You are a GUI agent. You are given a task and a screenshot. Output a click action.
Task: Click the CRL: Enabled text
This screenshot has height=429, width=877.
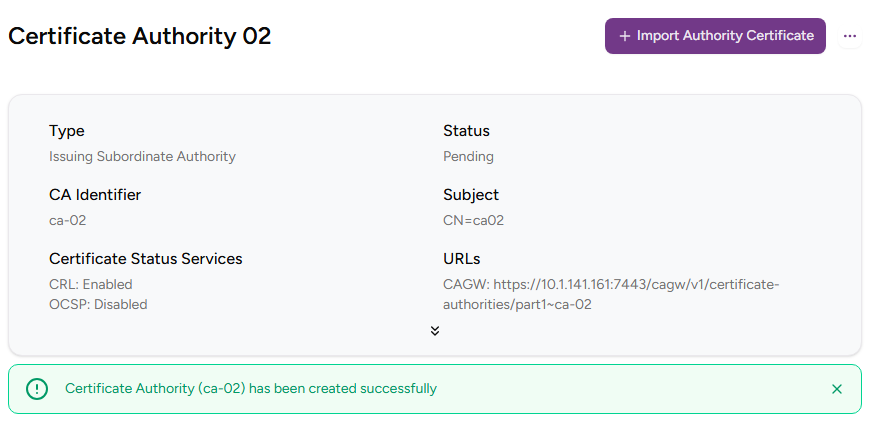91,285
